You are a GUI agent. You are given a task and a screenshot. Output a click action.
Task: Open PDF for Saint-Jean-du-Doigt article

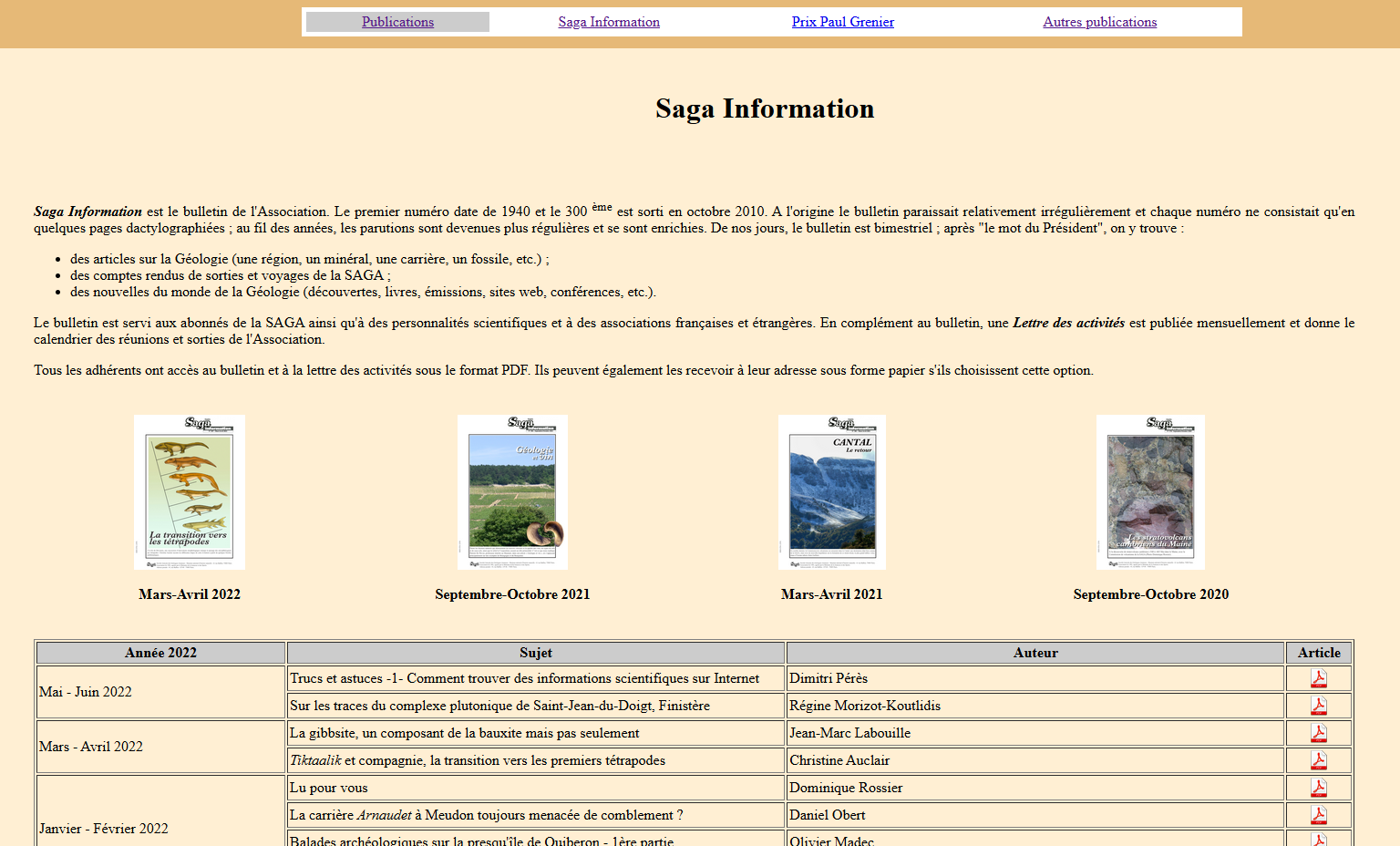(1318, 706)
